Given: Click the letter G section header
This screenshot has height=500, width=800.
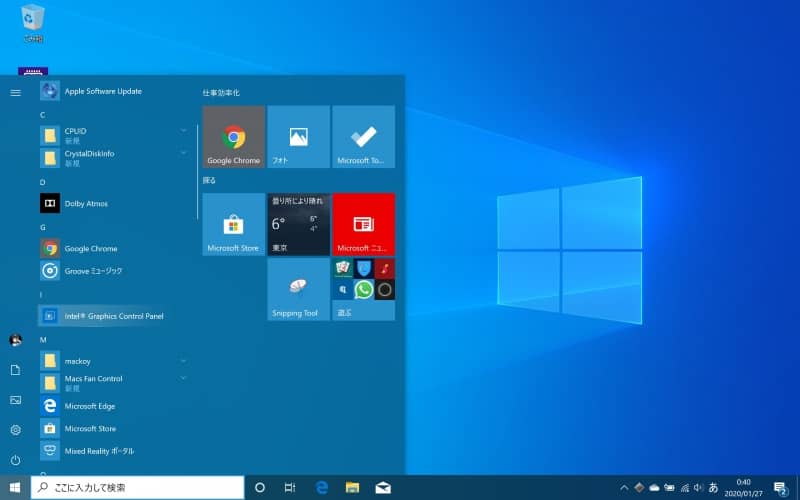Looking at the screenshot, I should tap(43, 227).
